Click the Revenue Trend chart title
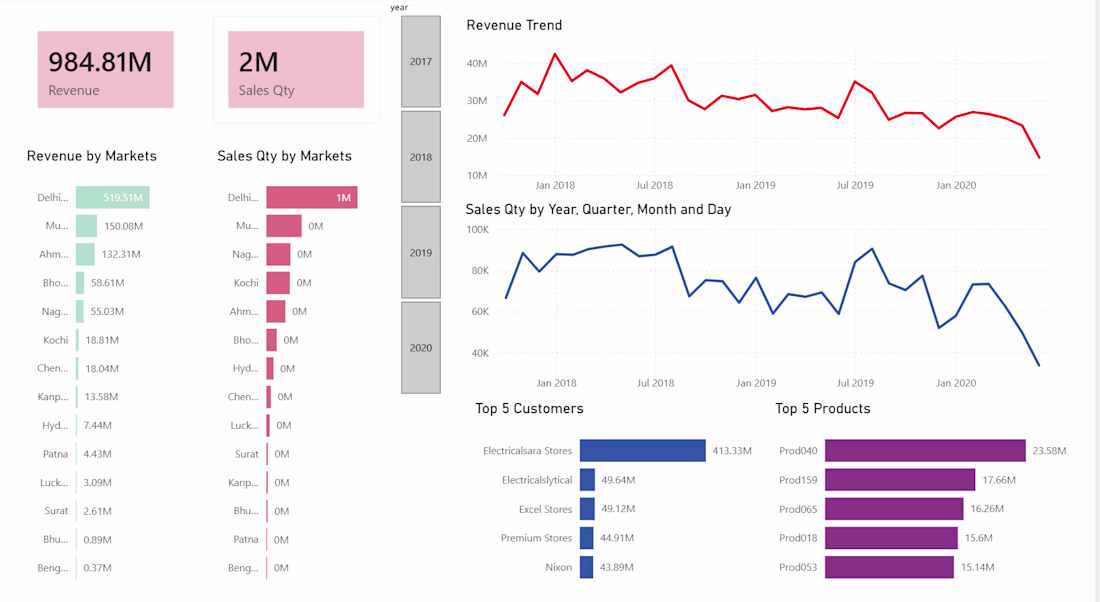The image size is (1100, 602). click(514, 25)
